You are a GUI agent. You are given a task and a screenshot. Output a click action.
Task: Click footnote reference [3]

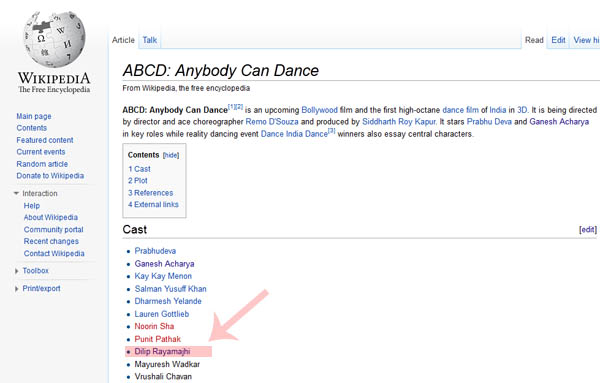pos(331,131)
